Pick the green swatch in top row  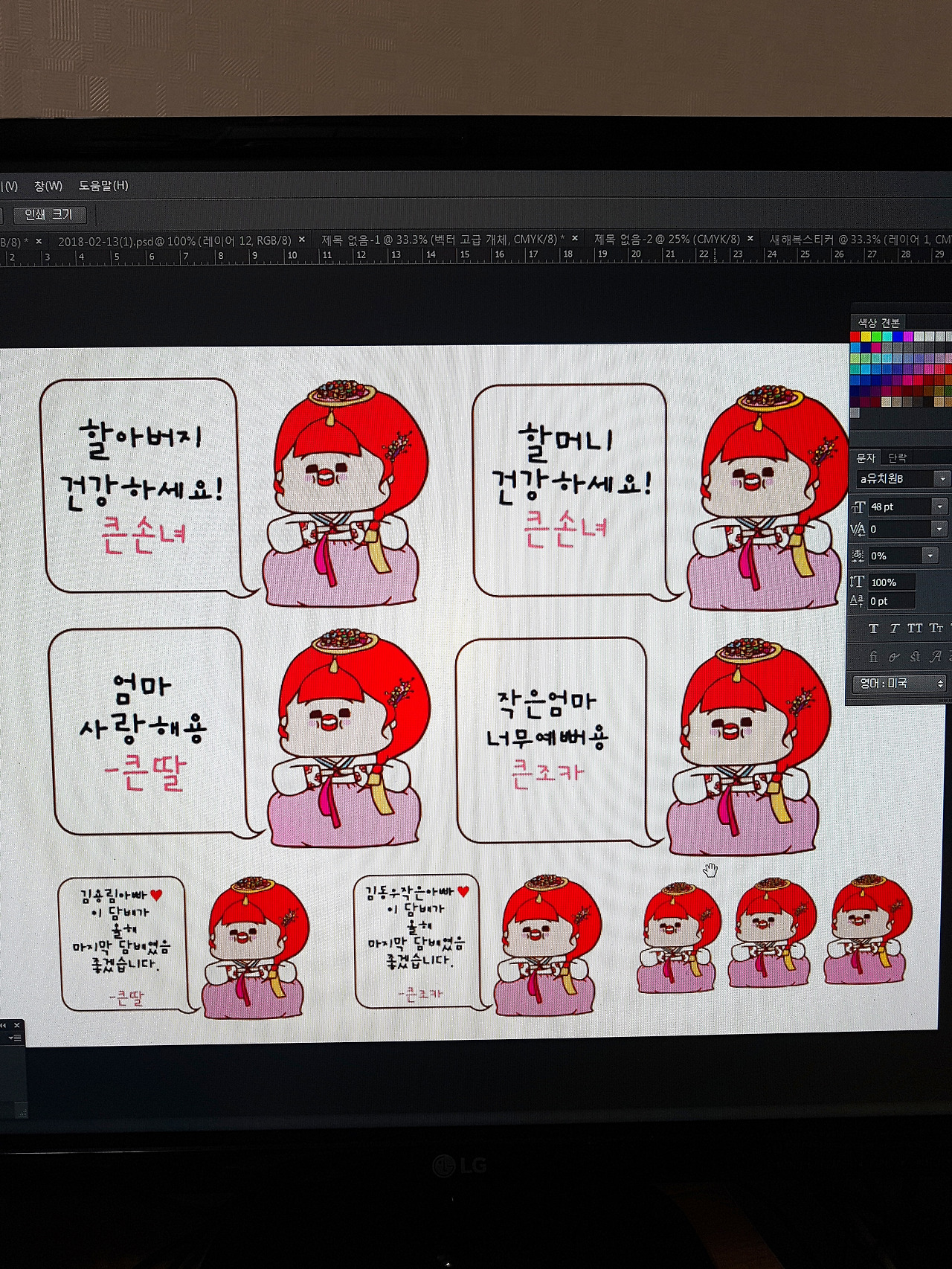click(876, 337)
